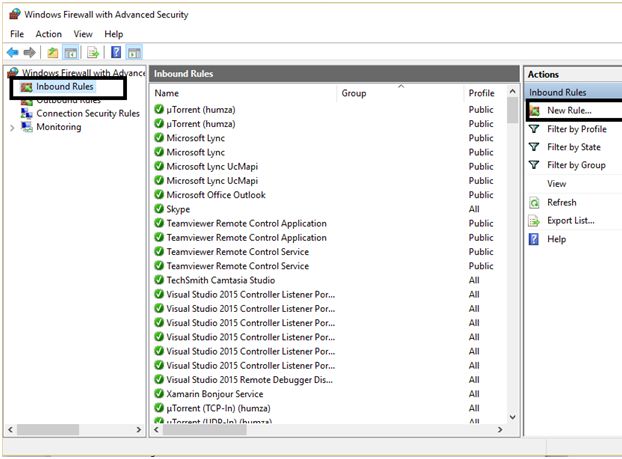Click green check icon beside TechSmith Camtasia Studio
This screenshot has height=459, width=622.
pyautogui.click(x=159, y=280)
